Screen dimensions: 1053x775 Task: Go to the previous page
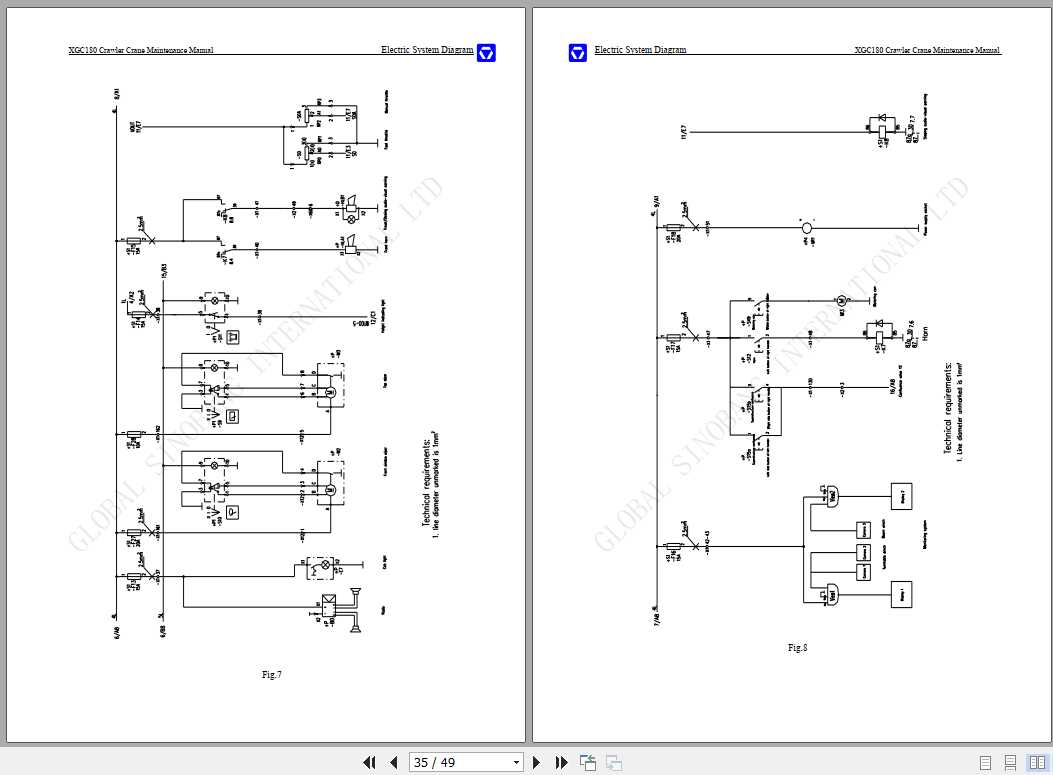pyautogui.click(x=394, y=762)
